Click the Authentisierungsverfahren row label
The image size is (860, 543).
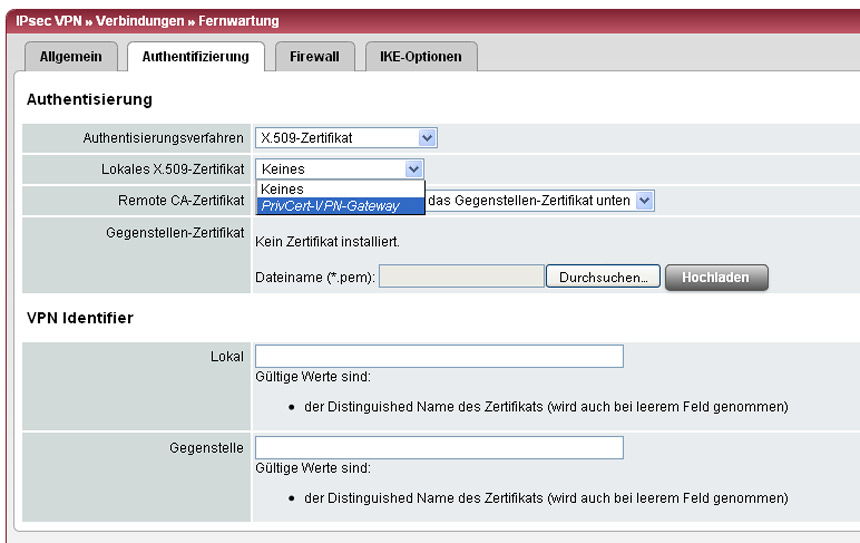(163, 138)
